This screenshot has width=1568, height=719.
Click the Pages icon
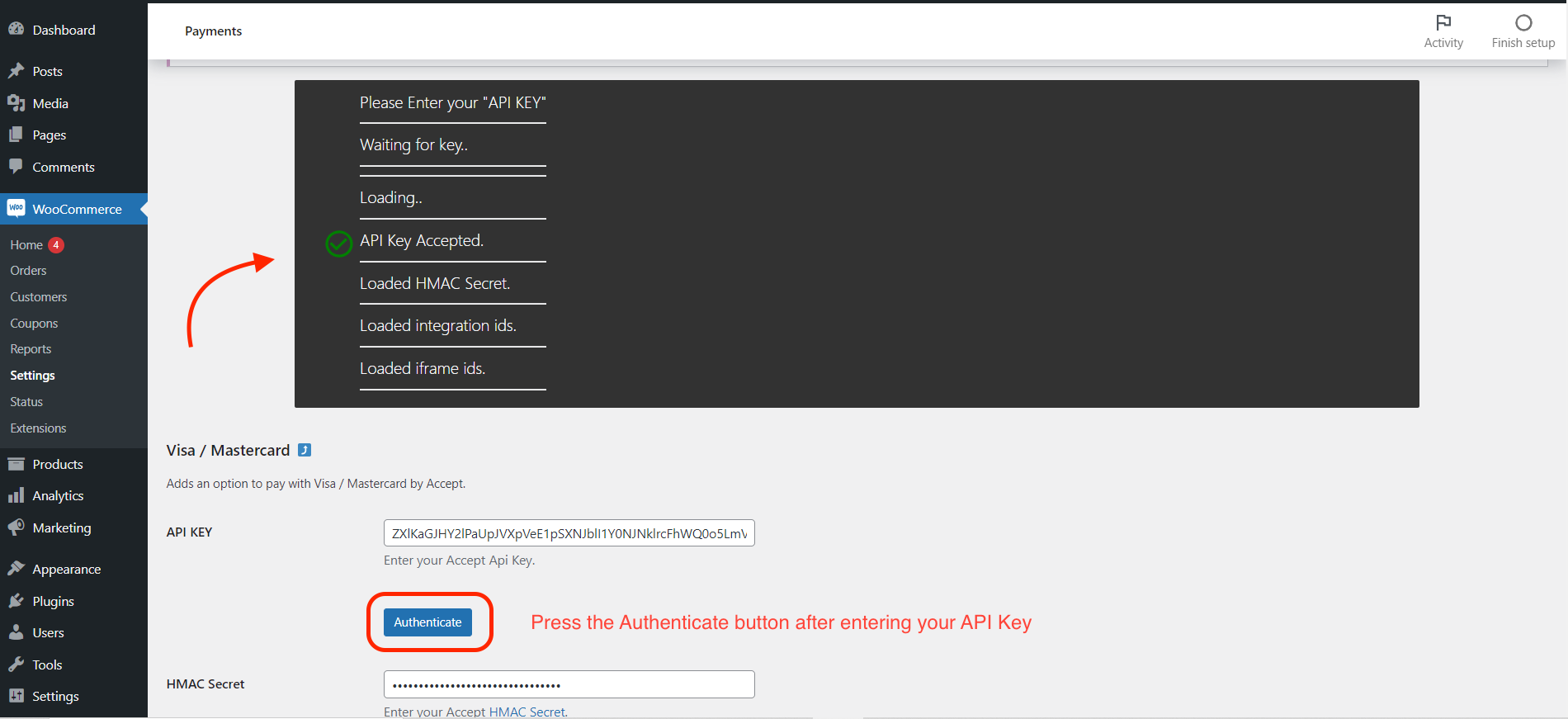(16, 135)
